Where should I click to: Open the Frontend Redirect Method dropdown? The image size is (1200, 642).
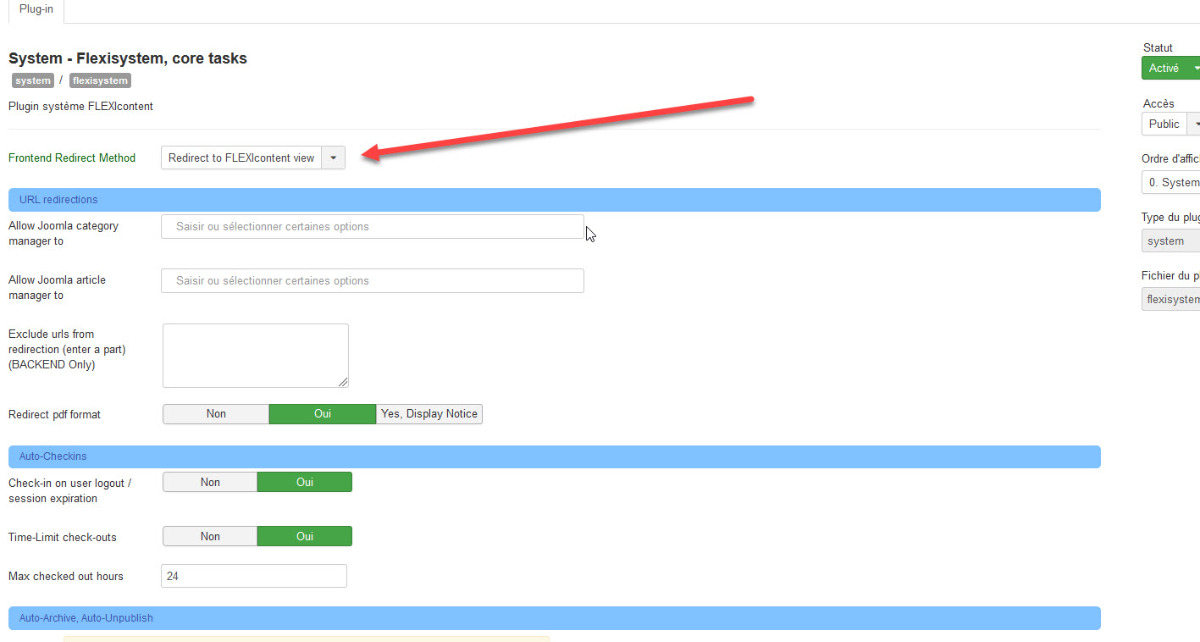pyautogui.click(x=253, y=158)
